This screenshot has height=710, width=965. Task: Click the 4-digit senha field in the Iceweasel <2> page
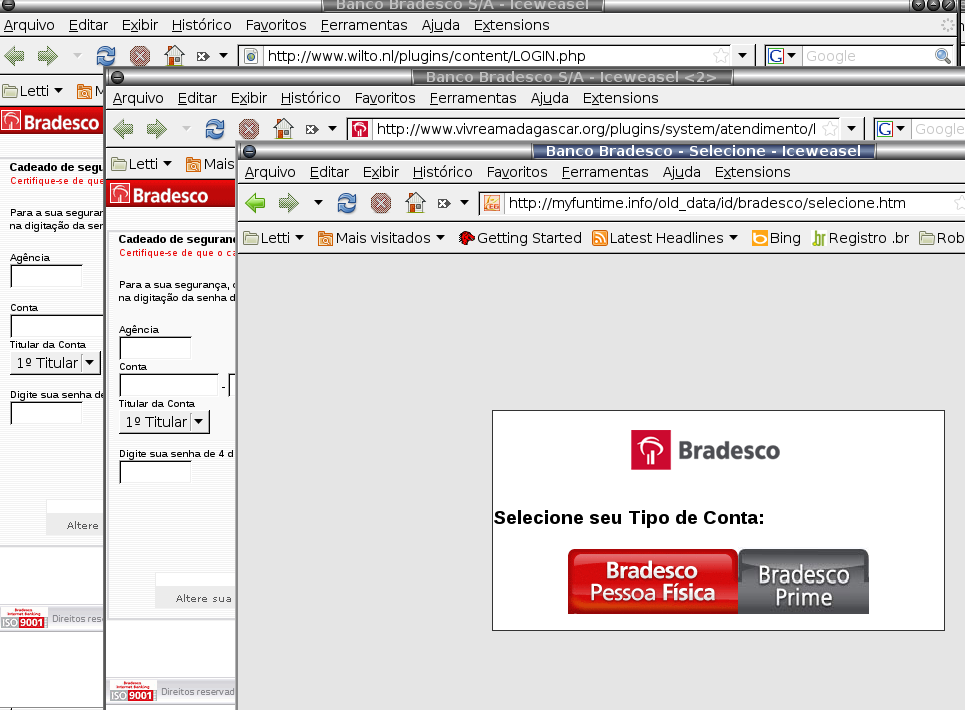click(x=155, y=472)
